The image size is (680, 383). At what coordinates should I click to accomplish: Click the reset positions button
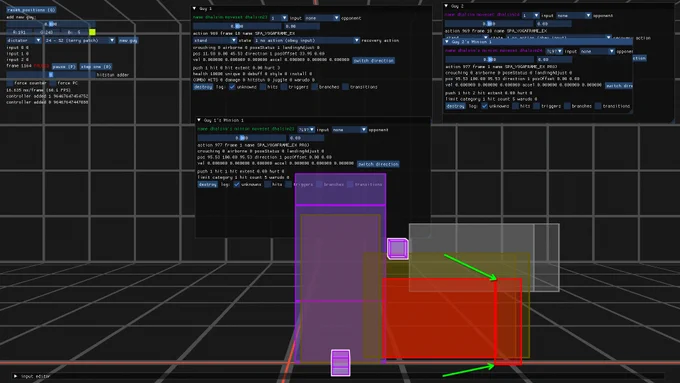31,10
